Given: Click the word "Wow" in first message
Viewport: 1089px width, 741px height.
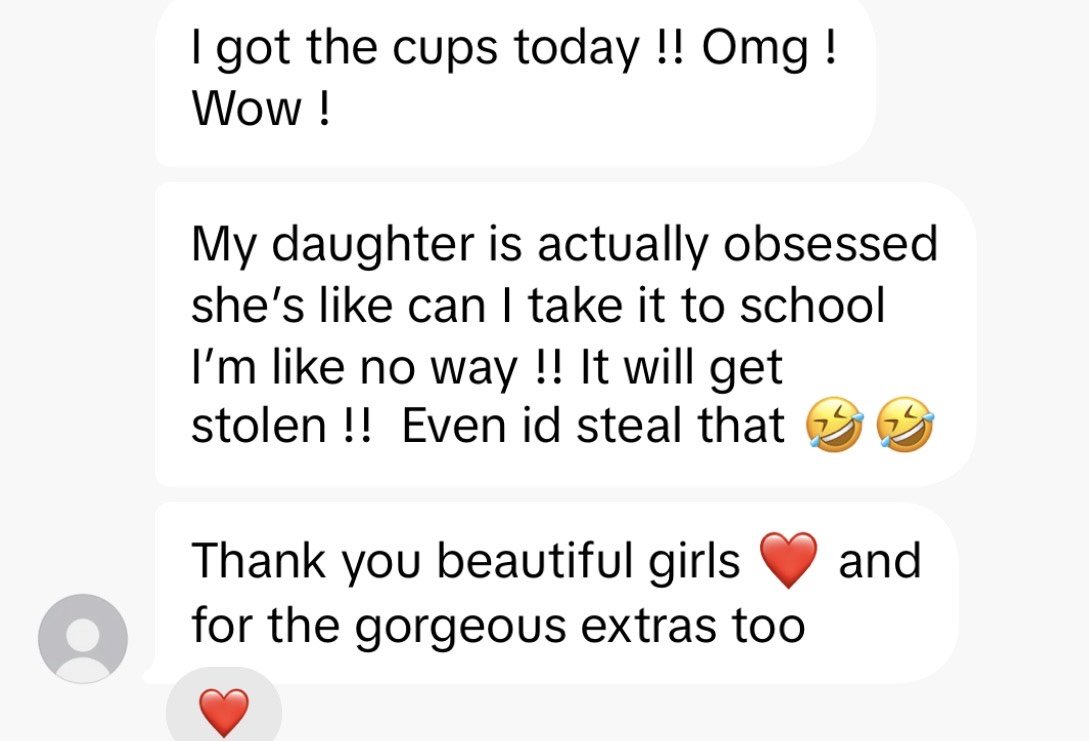Looking at the screenshot, I should [247, 110].
